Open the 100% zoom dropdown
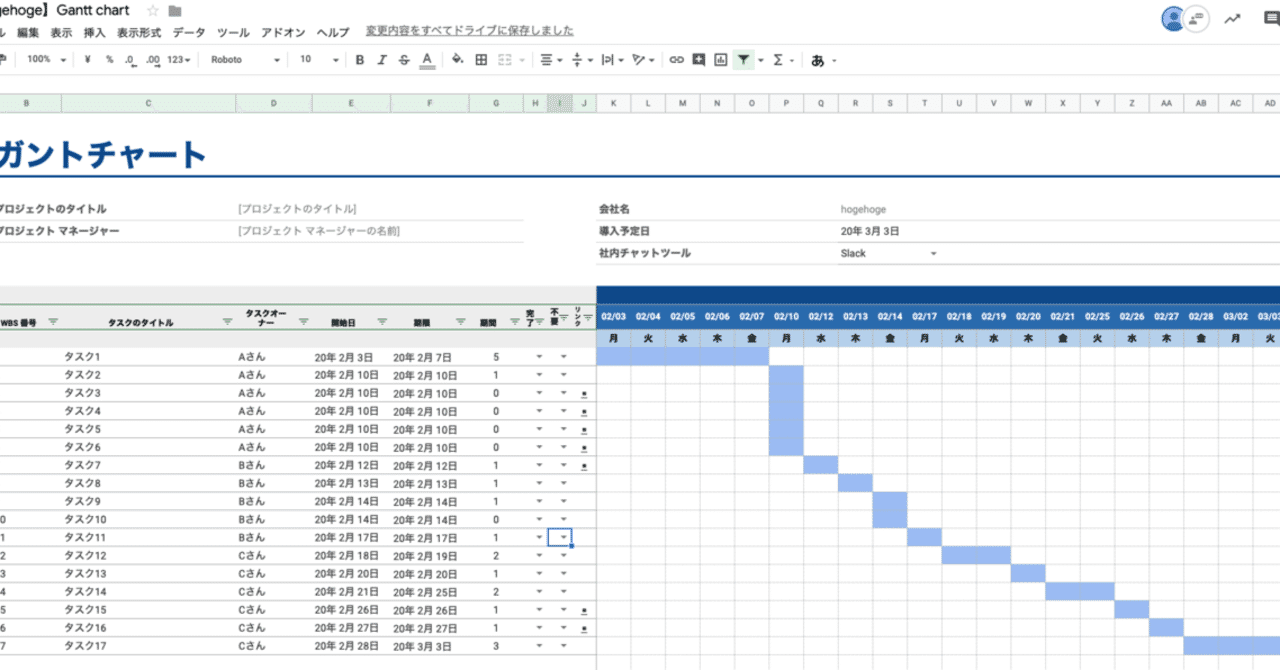 tap(47, 60)
